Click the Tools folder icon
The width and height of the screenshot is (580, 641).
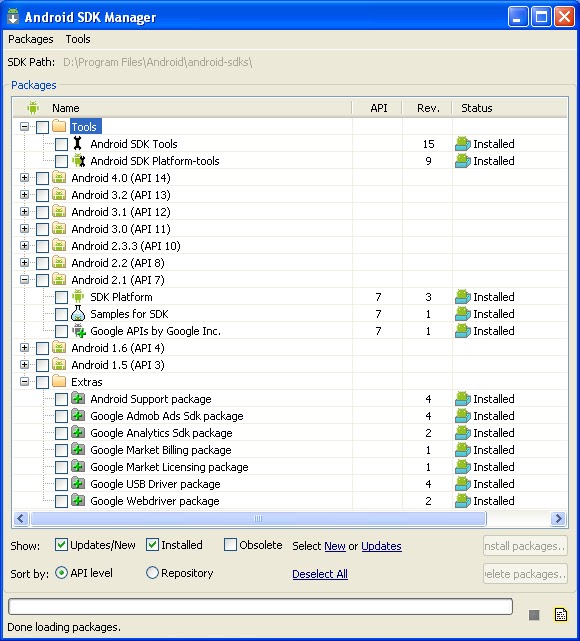[x=59, y=126]
